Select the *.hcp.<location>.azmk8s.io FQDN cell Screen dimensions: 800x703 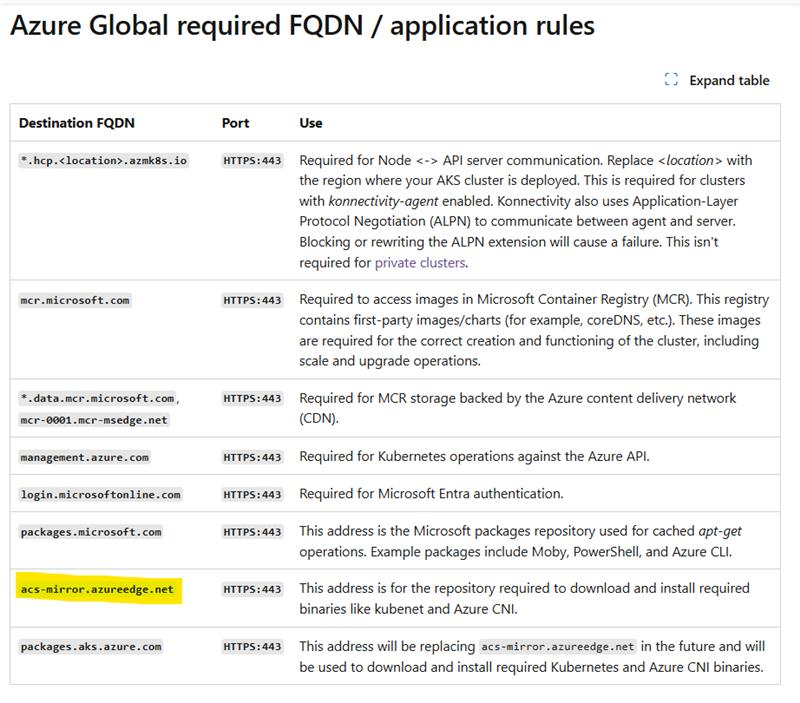pyautogui.click(x=104, y=161)
